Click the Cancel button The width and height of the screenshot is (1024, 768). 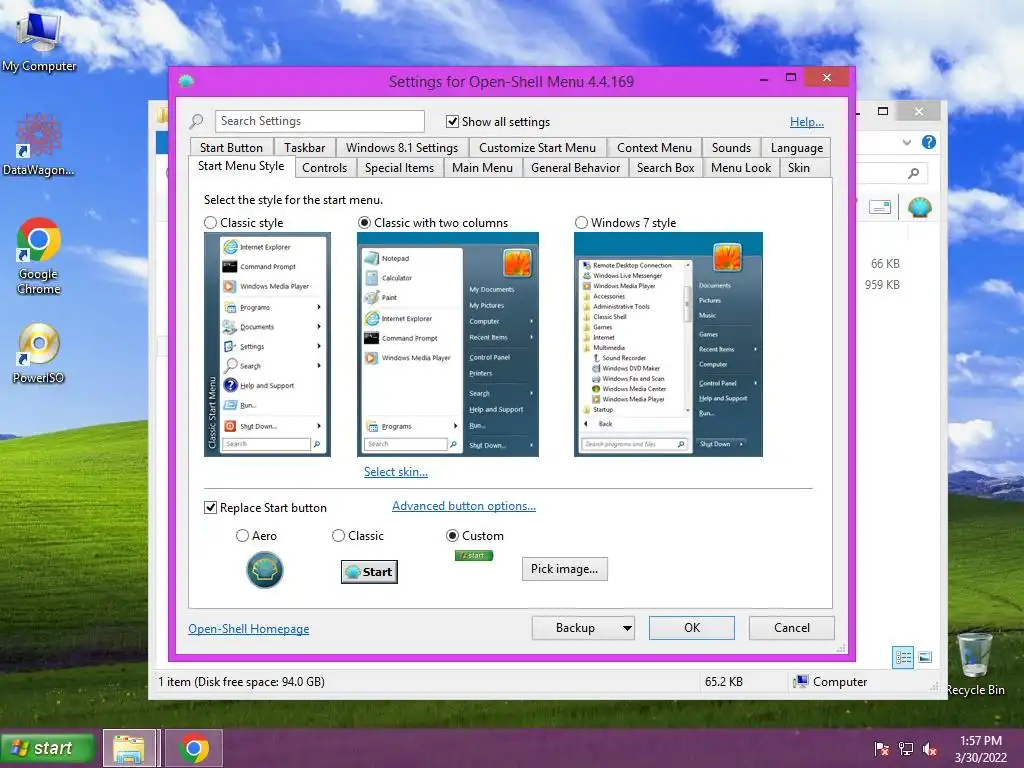[x=792, y=628]
